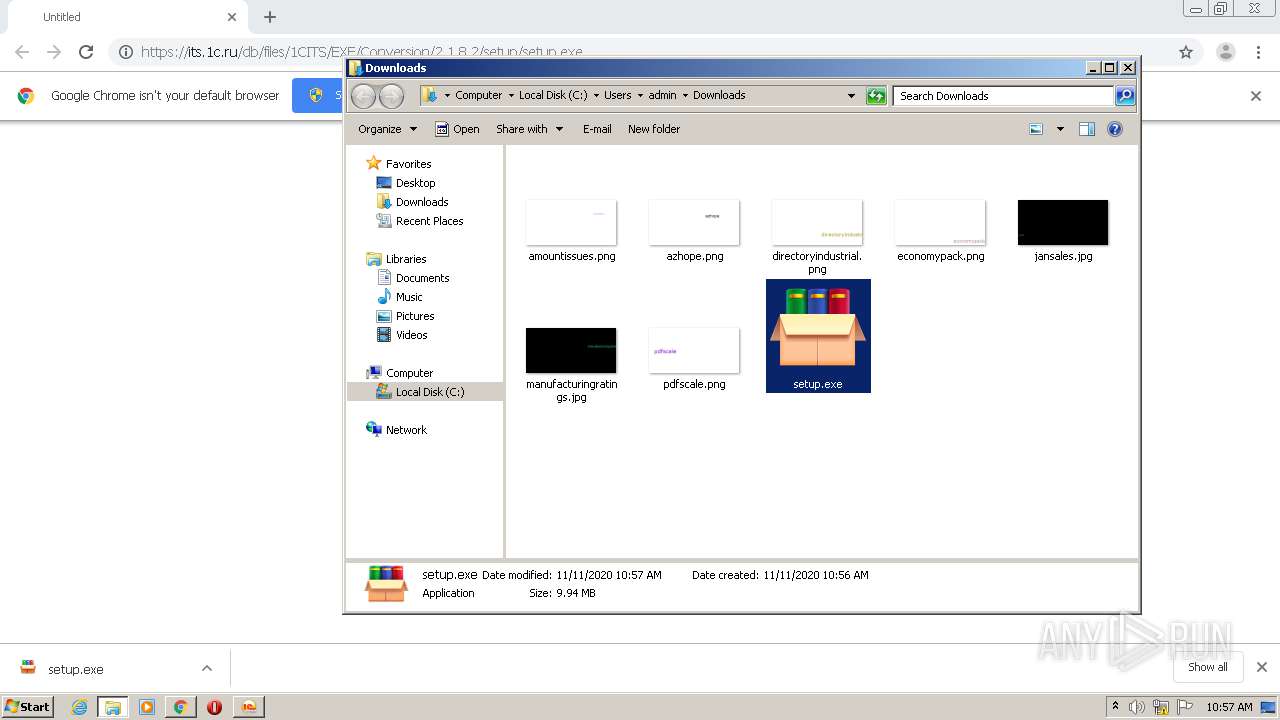Select jansales.jpg thumbnail
The image size is (1280, 720).
point(1063,222)
